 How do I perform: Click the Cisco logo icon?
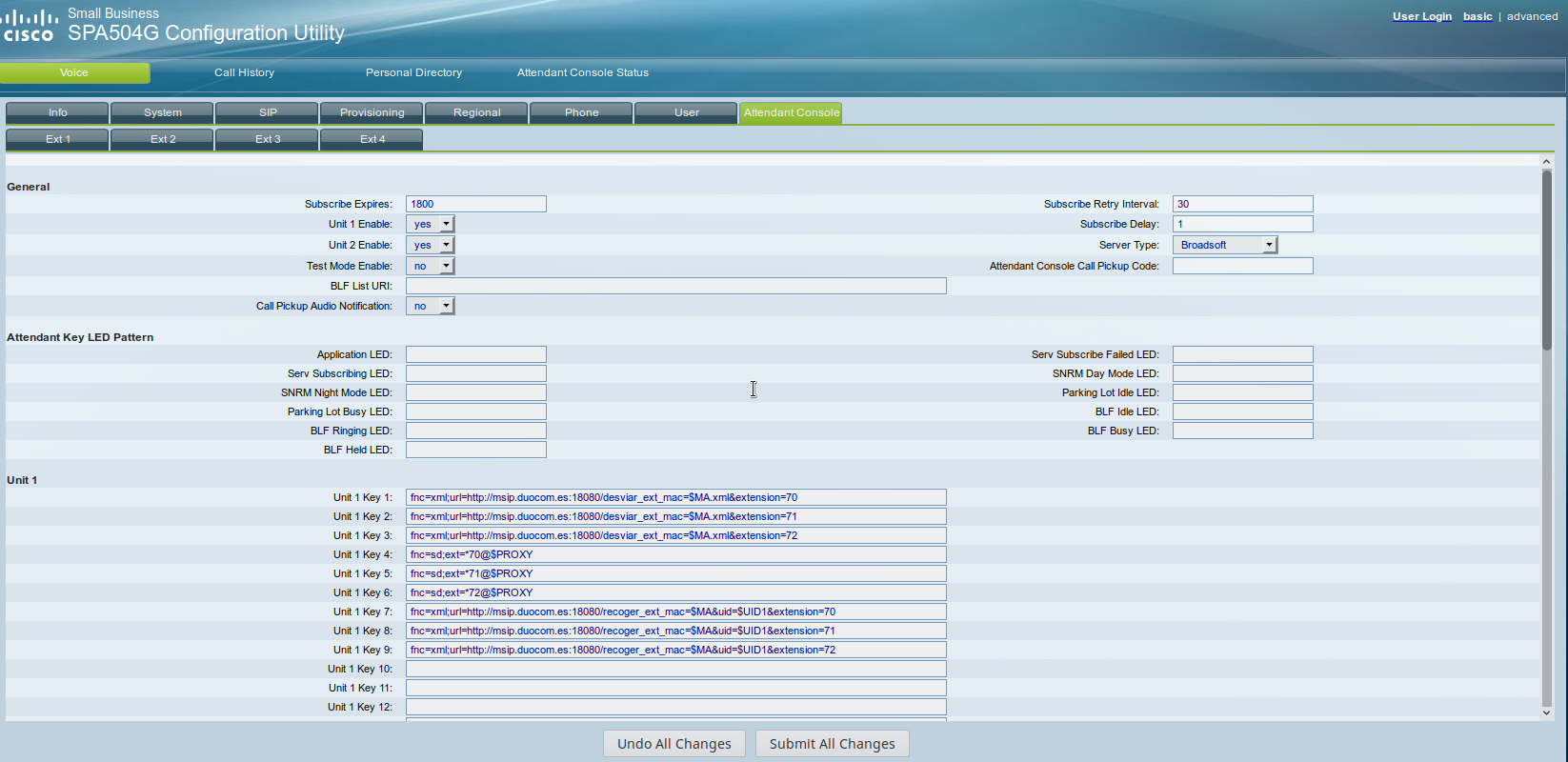(x=29, y=26)
